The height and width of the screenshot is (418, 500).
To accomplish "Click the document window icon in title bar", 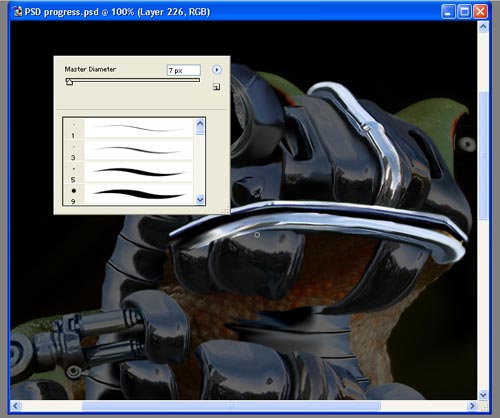I will point(17,12).
